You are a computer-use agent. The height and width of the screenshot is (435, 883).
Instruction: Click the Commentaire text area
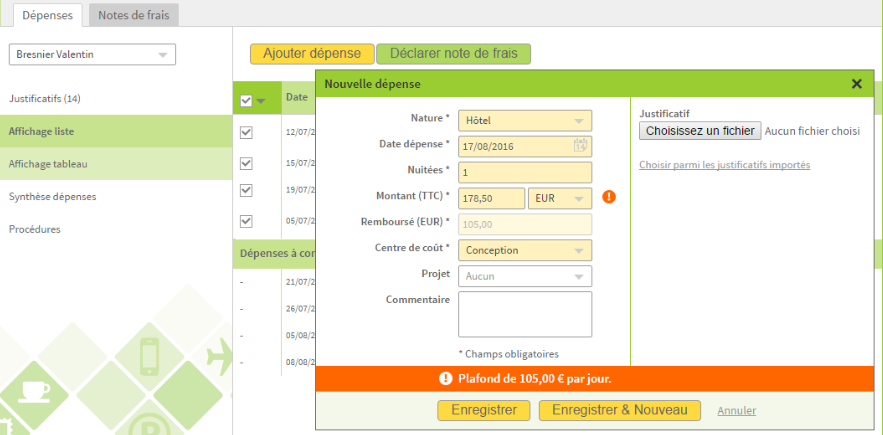[x=525, y=314]
